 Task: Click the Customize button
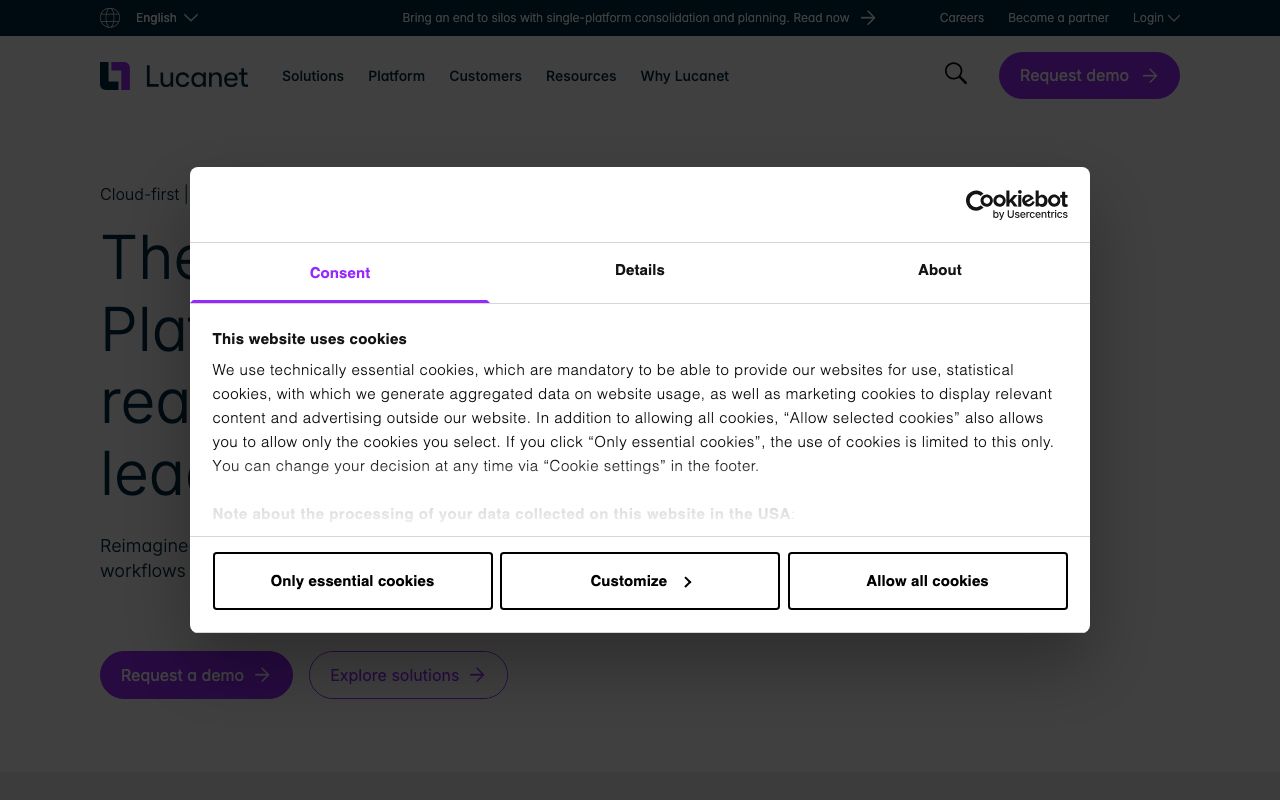[640, 581]
